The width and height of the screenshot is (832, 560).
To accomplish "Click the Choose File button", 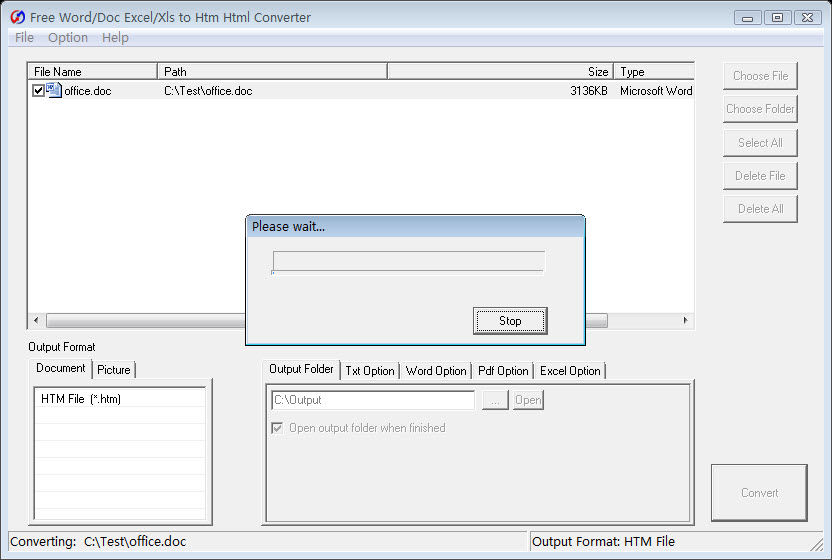I will tap(760, 76).
